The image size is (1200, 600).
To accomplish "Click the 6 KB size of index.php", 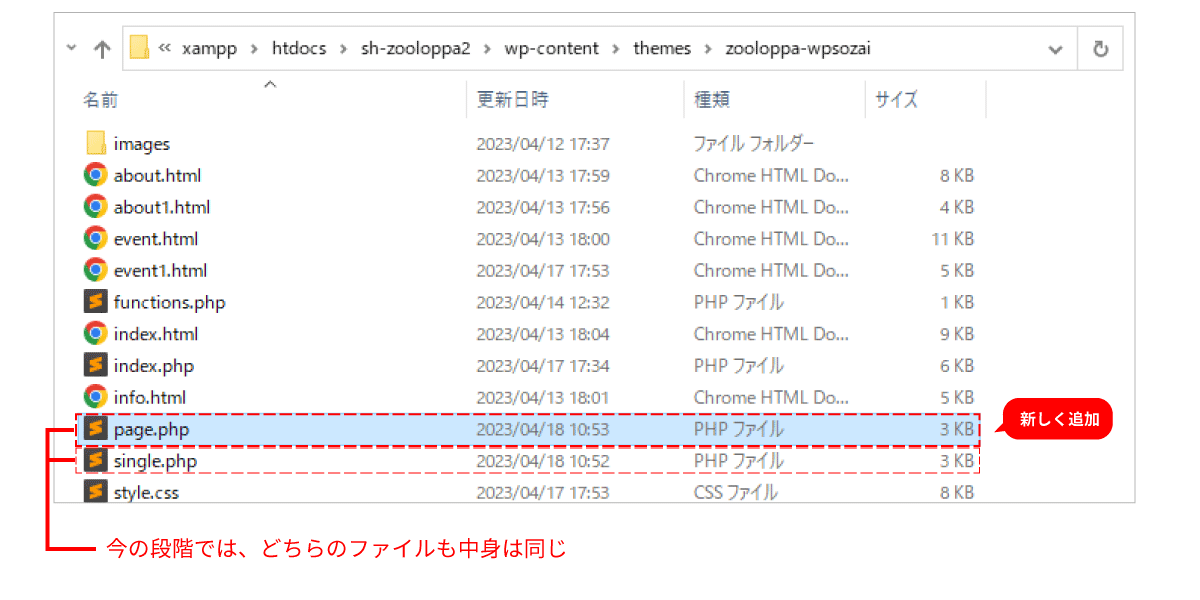I will click(957, 366).
